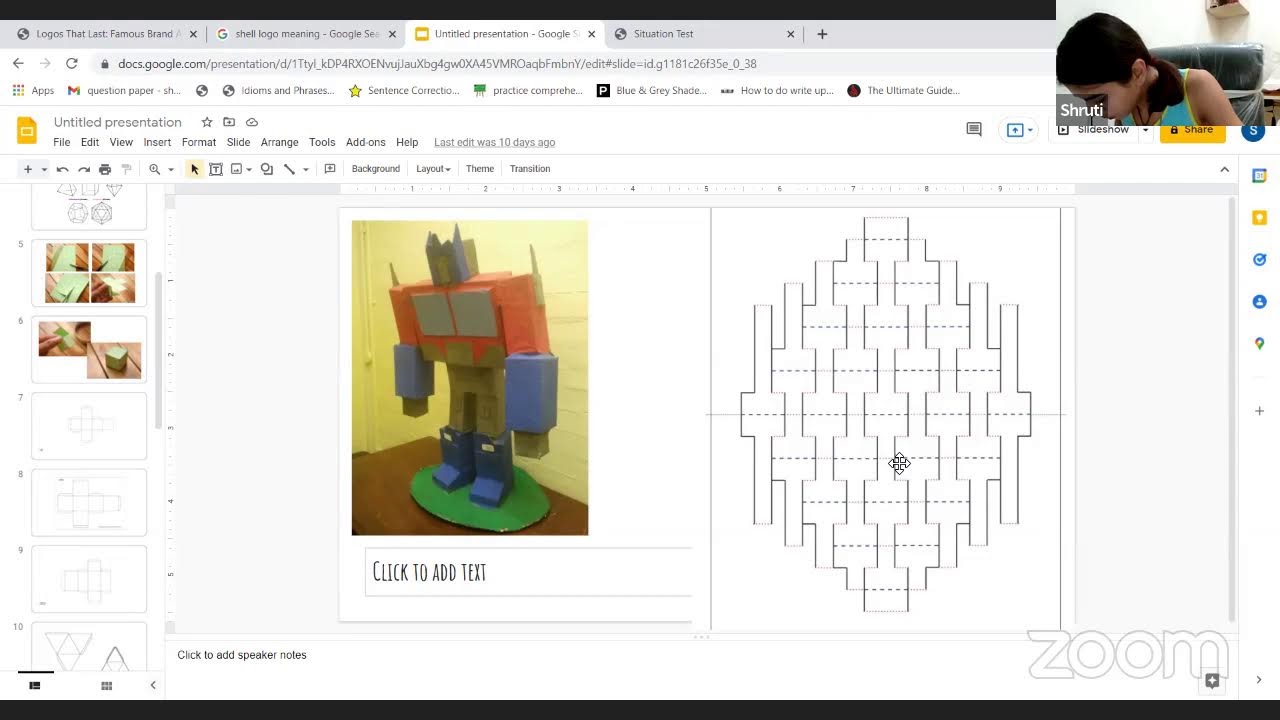Click the Background button

[x=376, y=169]
